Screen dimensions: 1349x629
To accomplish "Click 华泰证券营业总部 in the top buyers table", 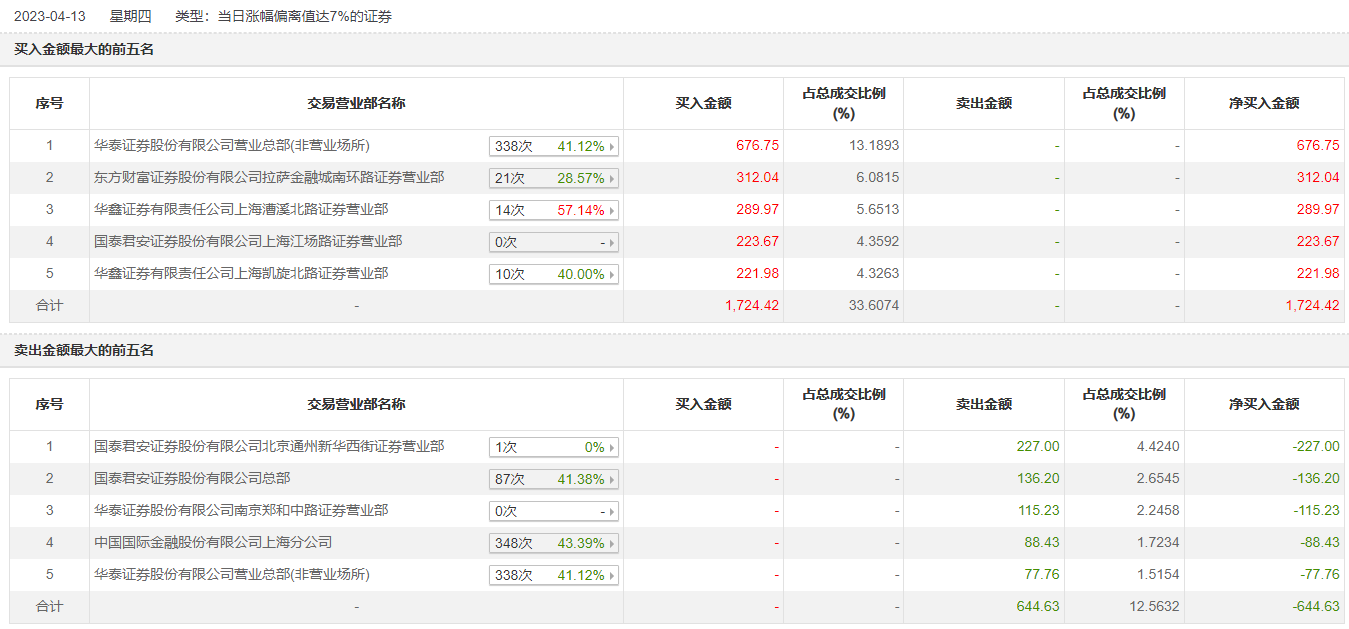I will click(x=232, y=146).
